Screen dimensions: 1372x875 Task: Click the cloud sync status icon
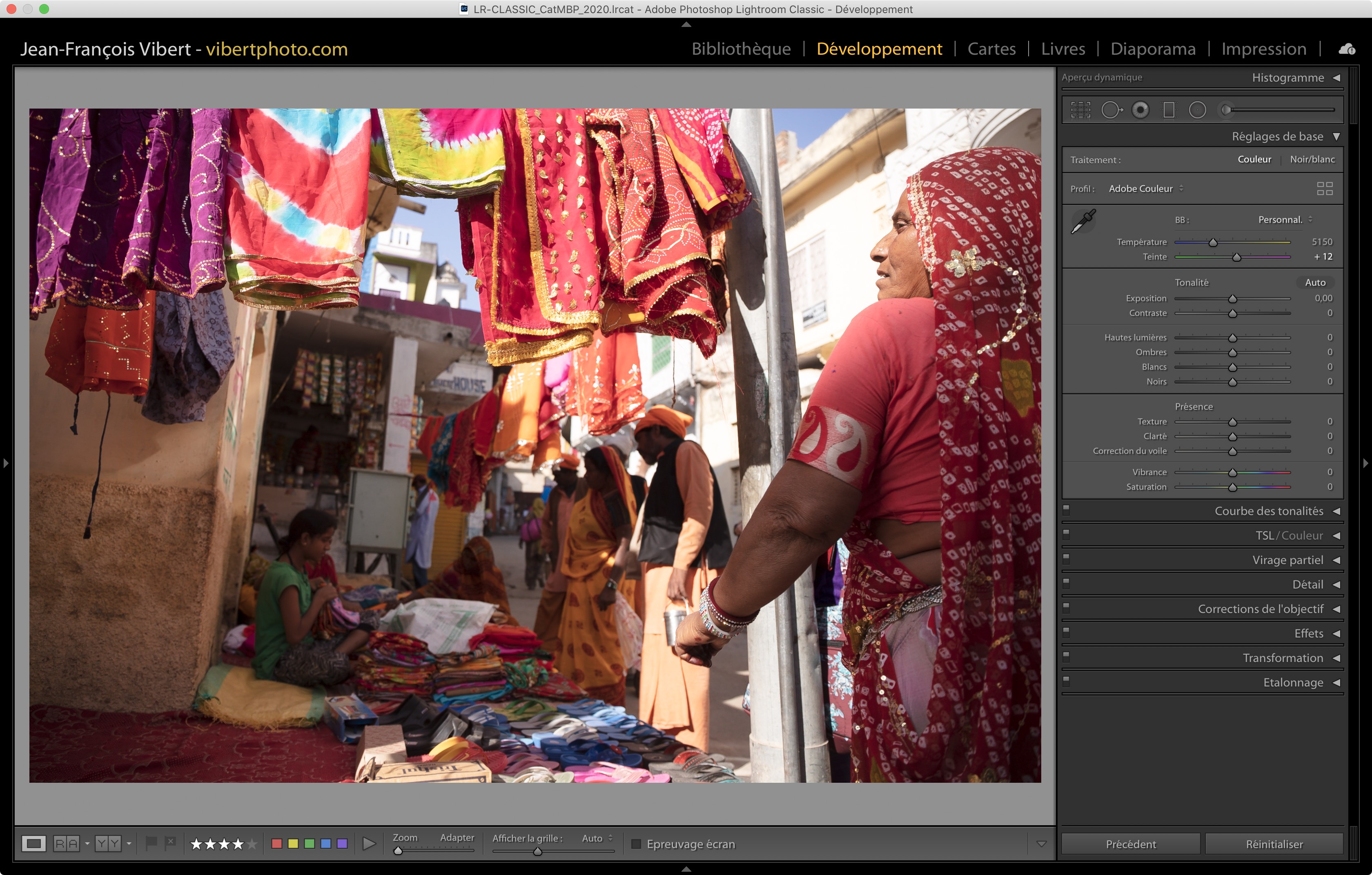tap(1347, 49)
